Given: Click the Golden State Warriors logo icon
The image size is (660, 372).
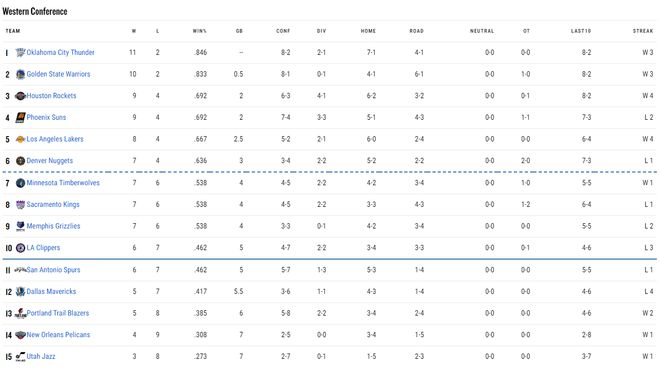Looking at the screenshot, I should point(20,74).
